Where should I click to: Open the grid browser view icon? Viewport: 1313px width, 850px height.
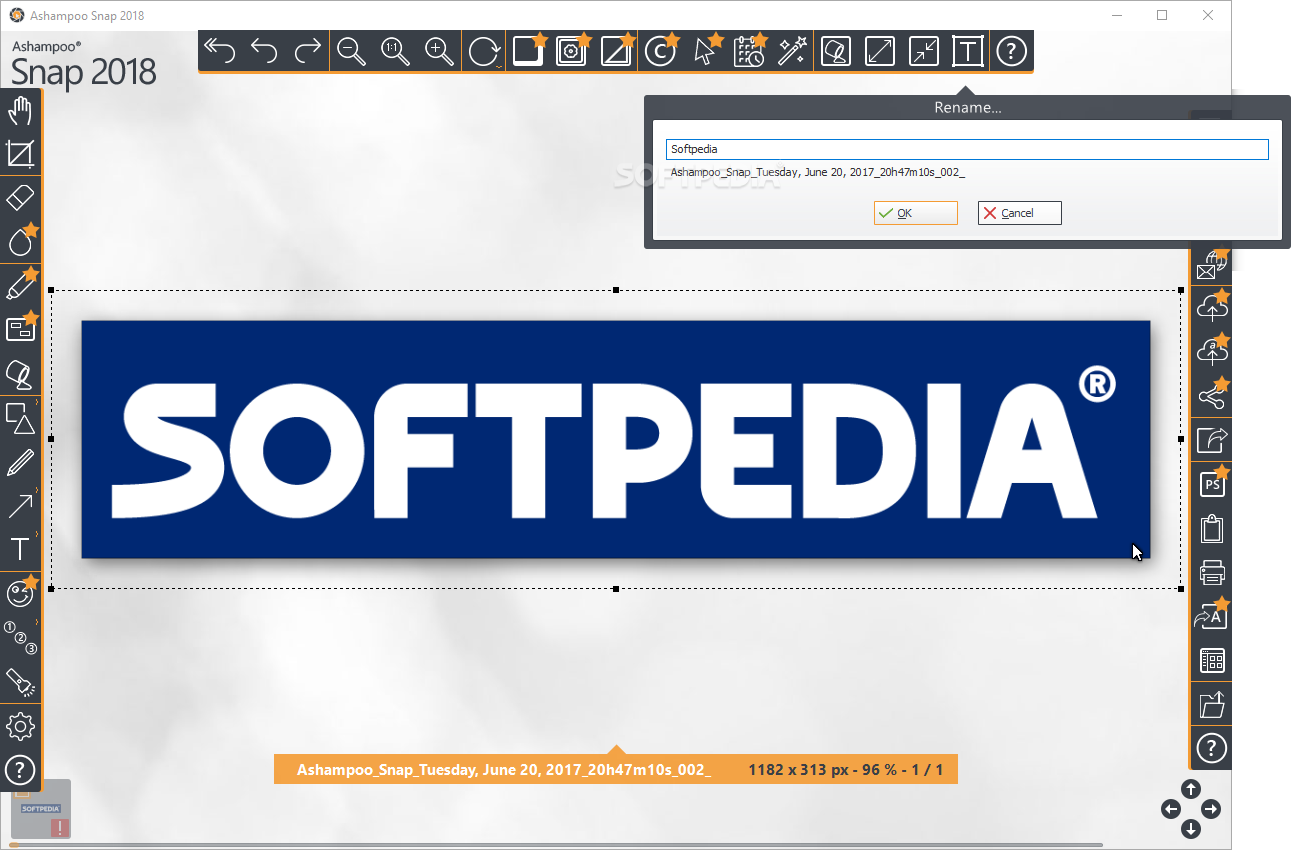coord(1212,660)
